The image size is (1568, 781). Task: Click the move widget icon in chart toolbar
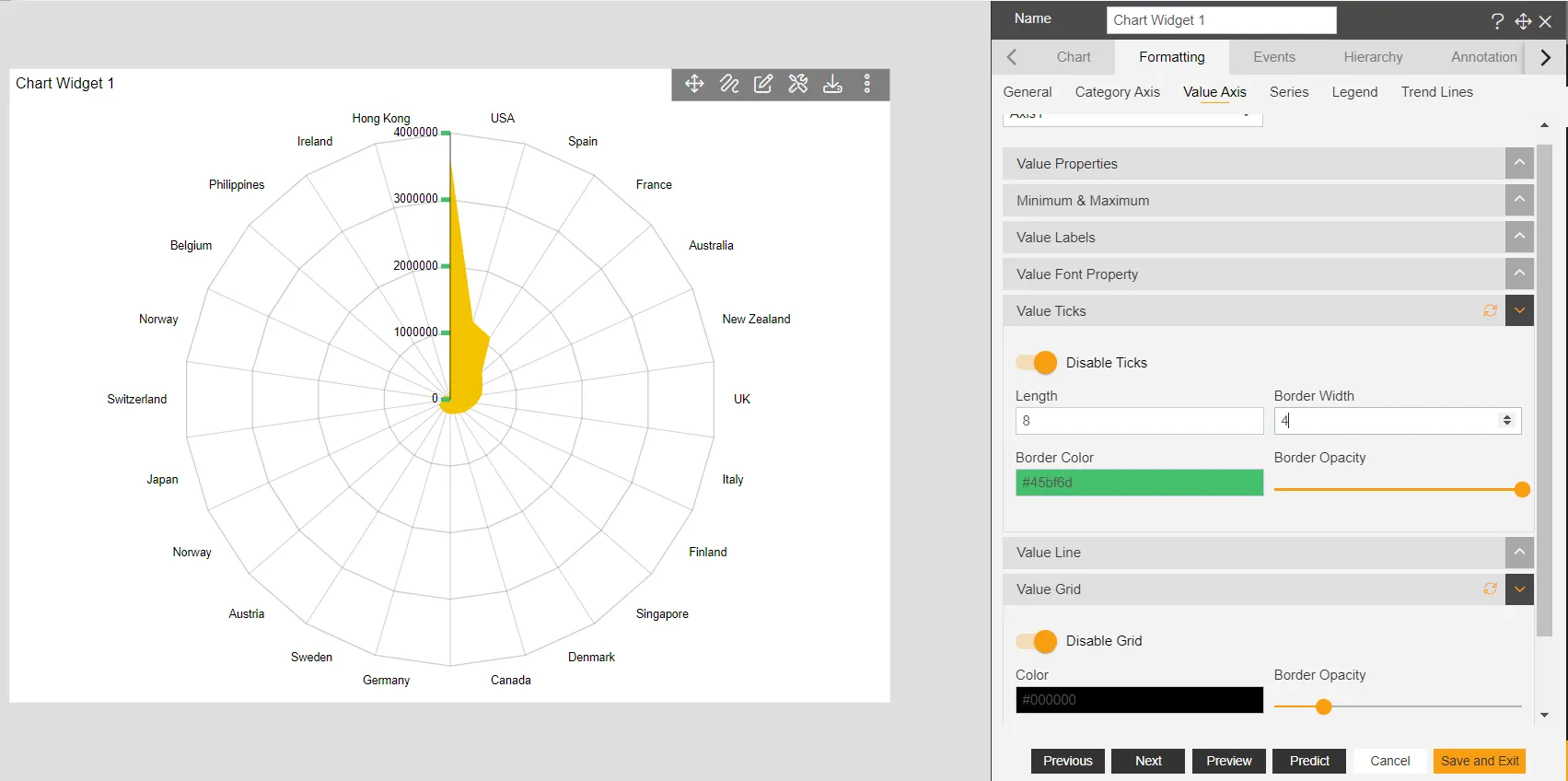tap(694, 84)
